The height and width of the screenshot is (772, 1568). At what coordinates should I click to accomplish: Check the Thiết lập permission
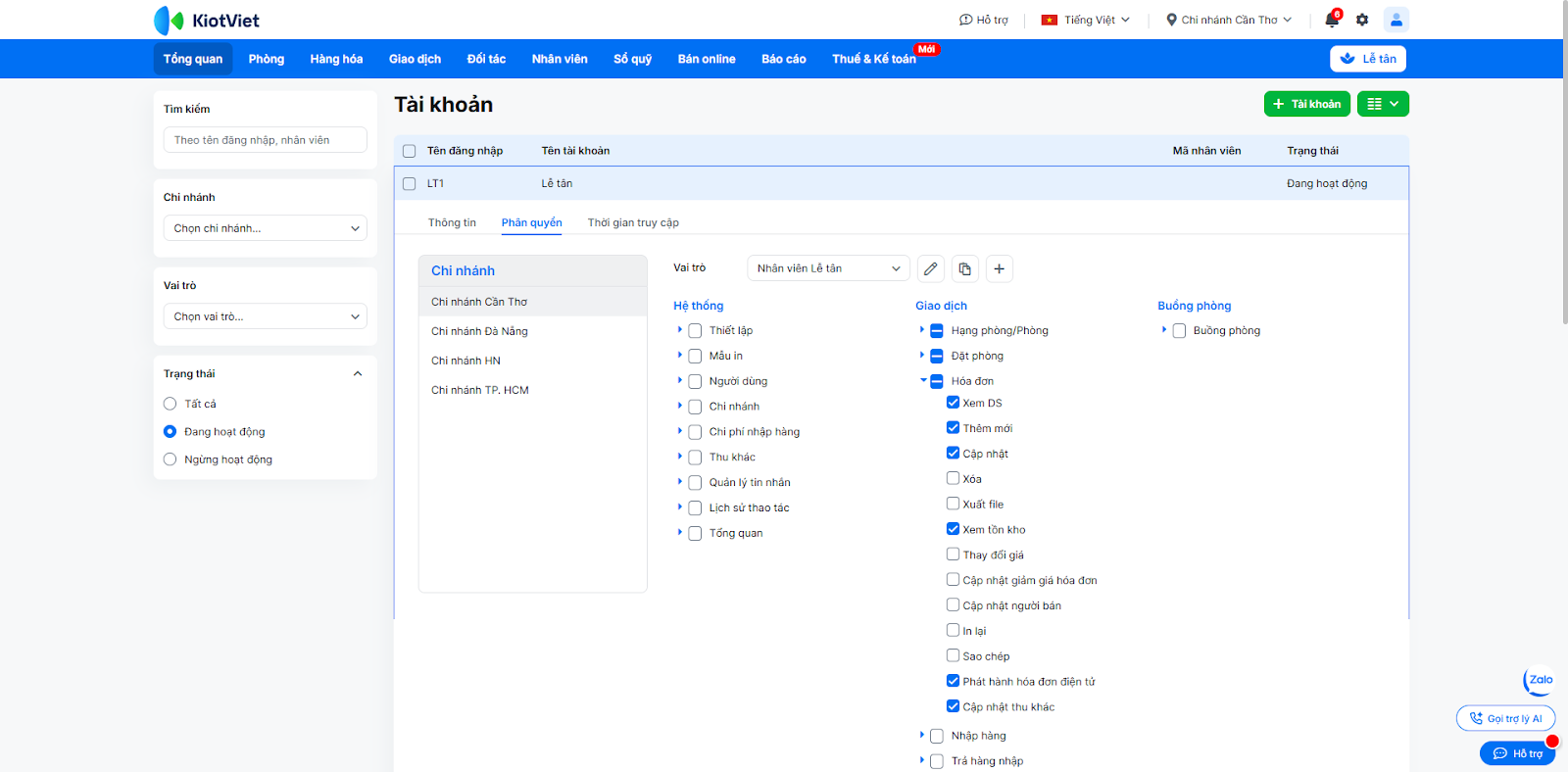695,331
